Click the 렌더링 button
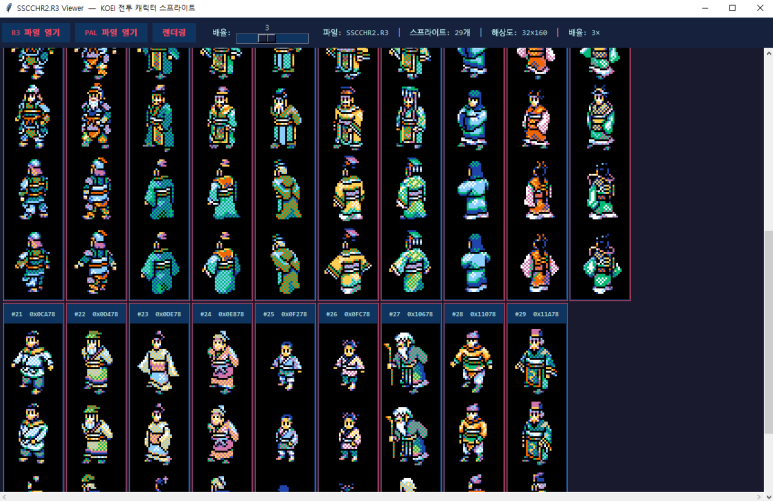The height and width of the screenshot is (501, 773). [174, 33]
